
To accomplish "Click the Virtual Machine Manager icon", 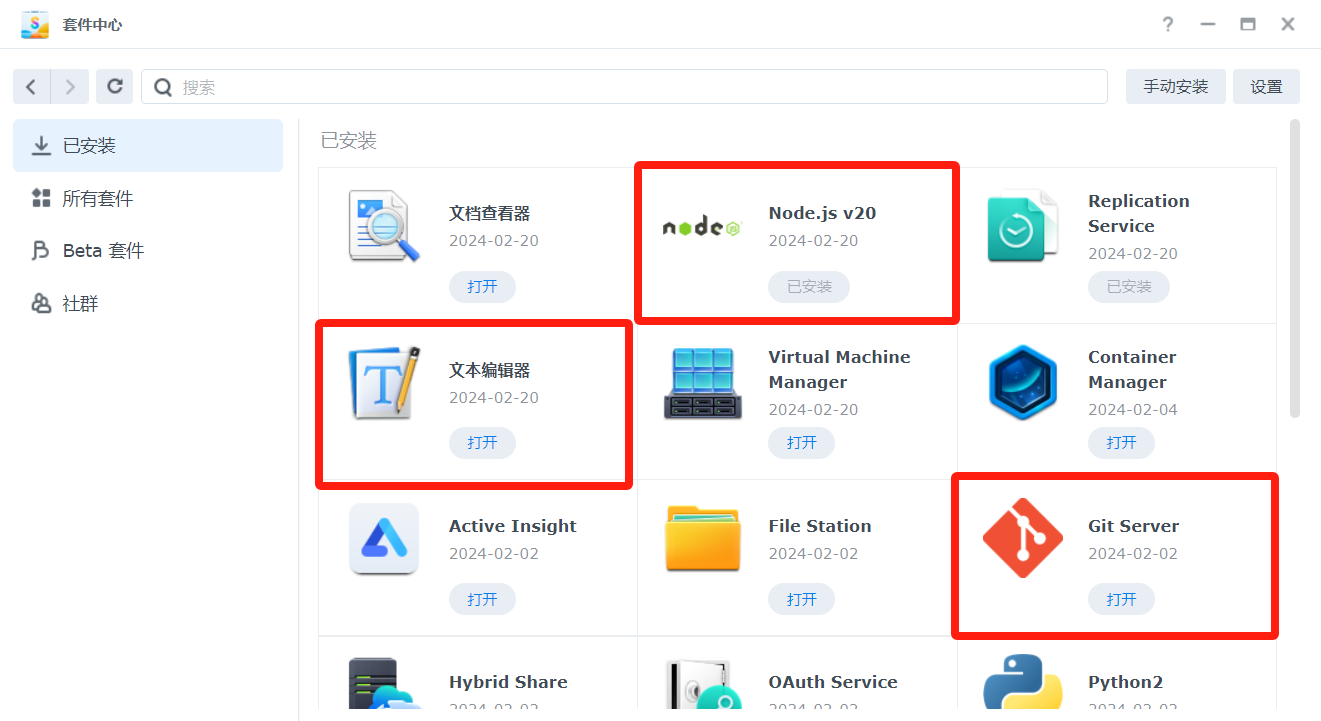I will pyautogui.click(x=702, y=383).
